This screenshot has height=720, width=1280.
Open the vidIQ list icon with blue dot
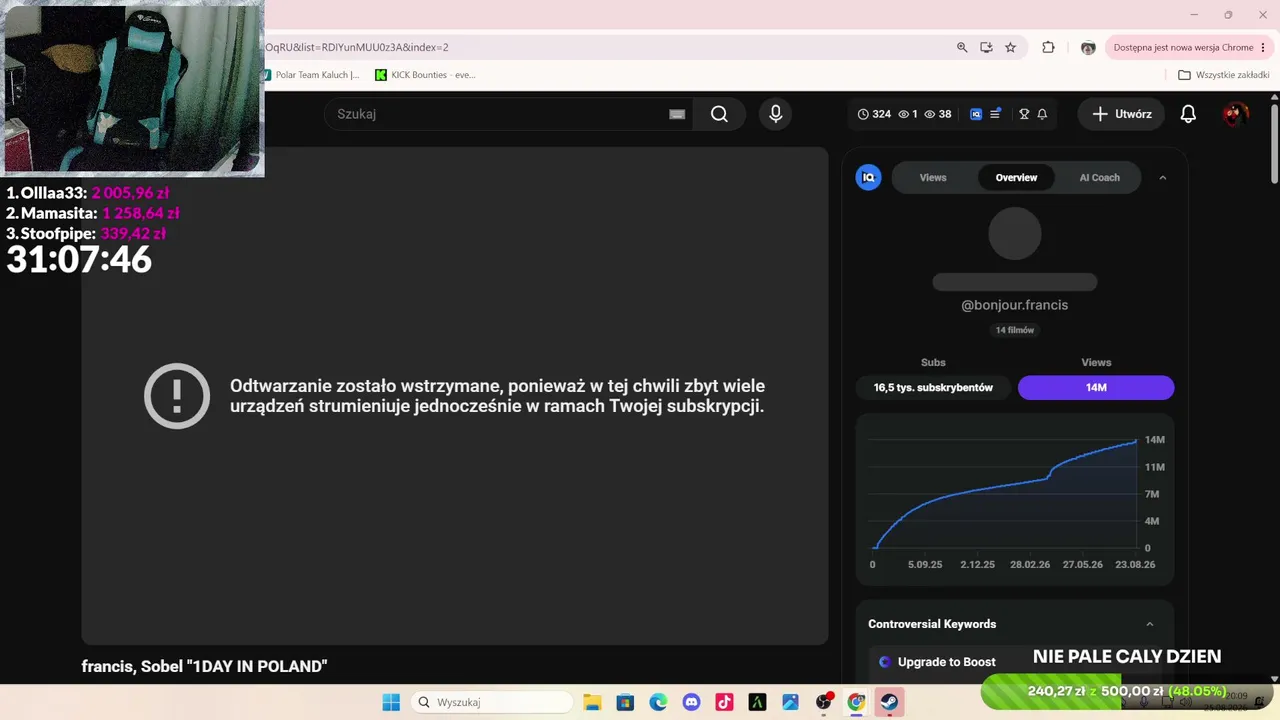996,114
